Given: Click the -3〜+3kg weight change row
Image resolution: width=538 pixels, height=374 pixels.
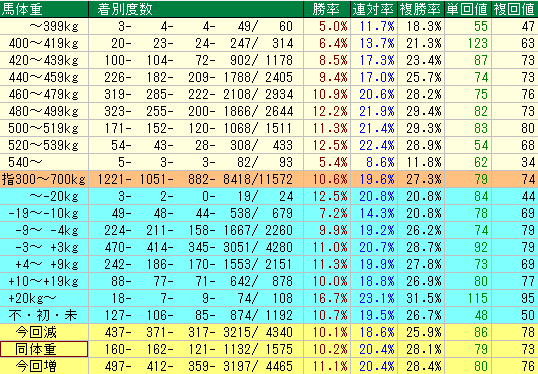Looking at the screenshot, I should coord(269,247).
